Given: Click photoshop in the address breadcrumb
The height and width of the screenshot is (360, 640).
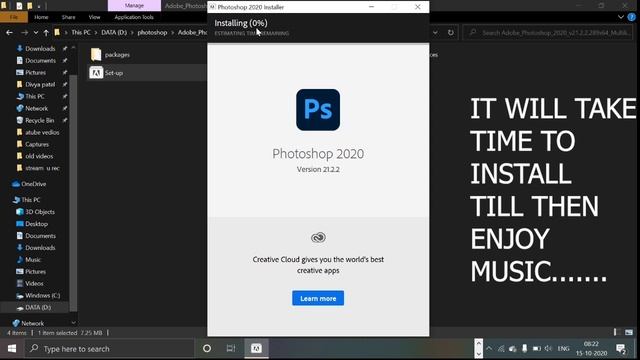Looking at the screenshot, I should pos(152,32).
